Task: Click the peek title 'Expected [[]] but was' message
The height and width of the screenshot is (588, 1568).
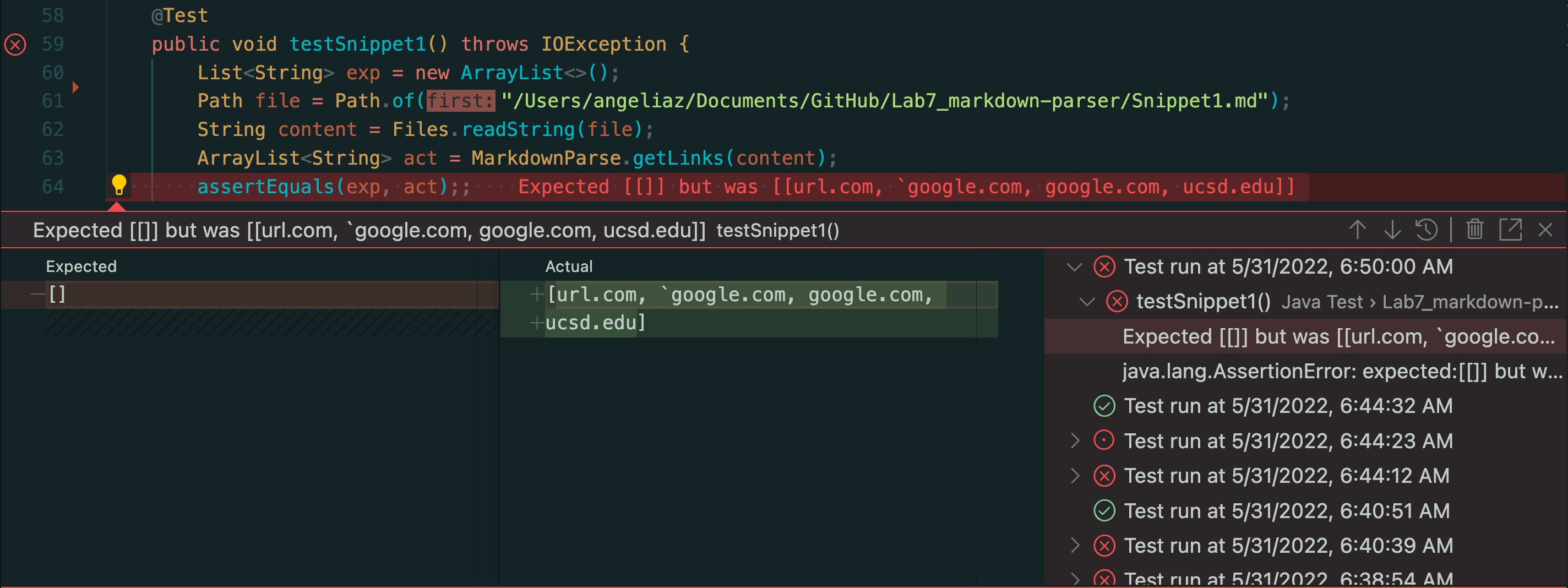Action: coord(369,230)
